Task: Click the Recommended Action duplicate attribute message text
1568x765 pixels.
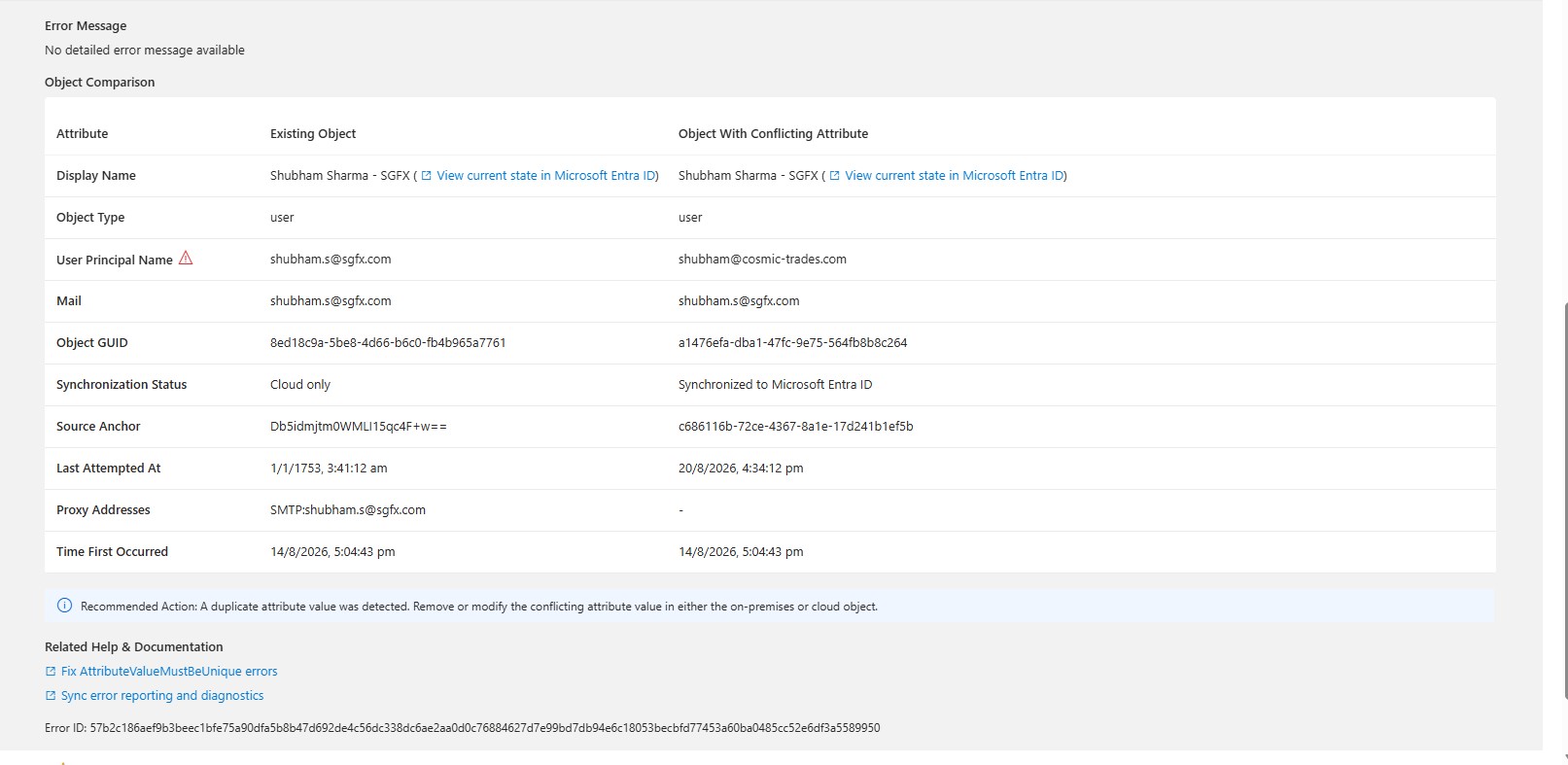Action: pos(479,607)
